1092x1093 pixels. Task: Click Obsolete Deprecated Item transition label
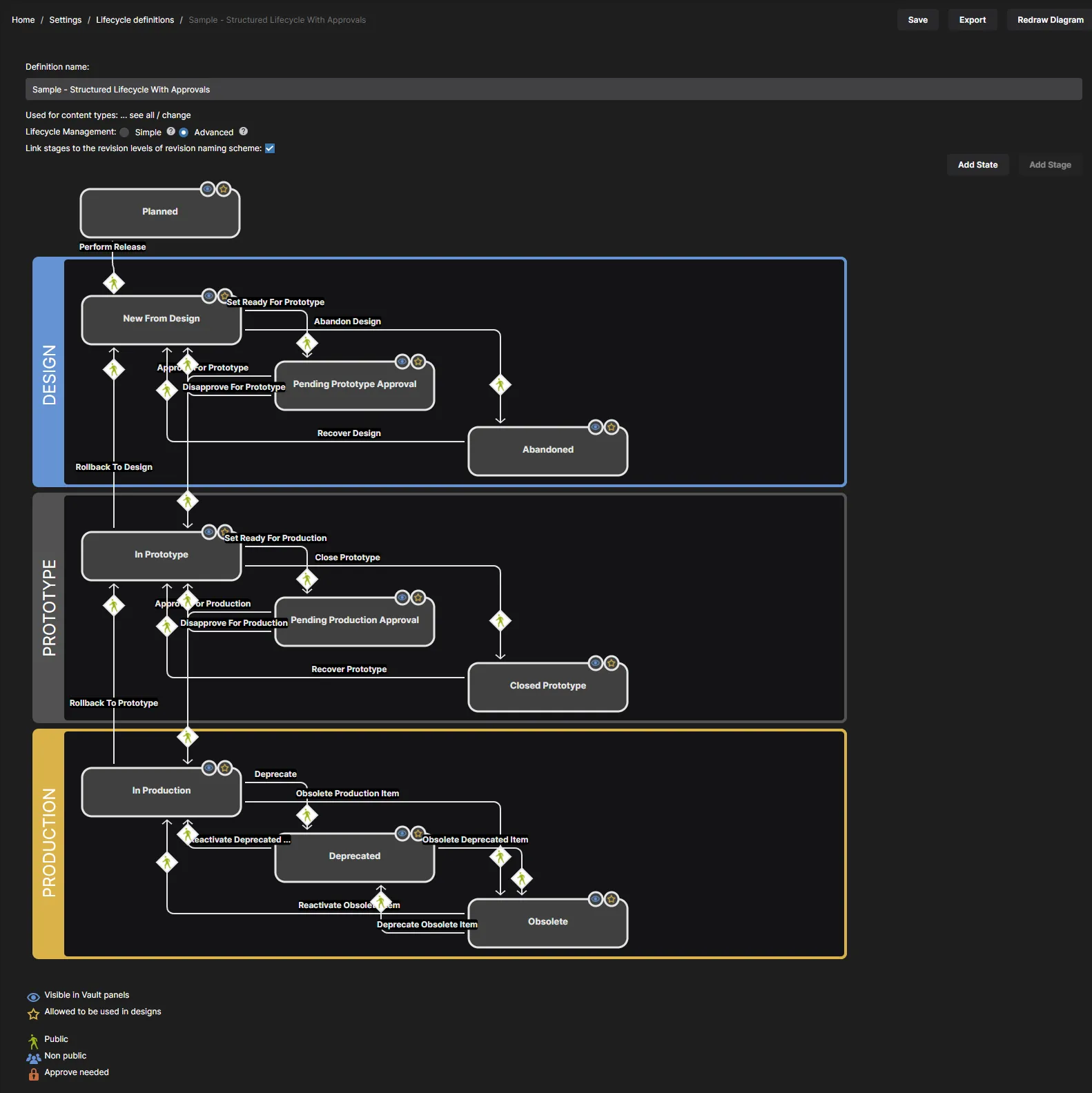[x=476, y=840]
